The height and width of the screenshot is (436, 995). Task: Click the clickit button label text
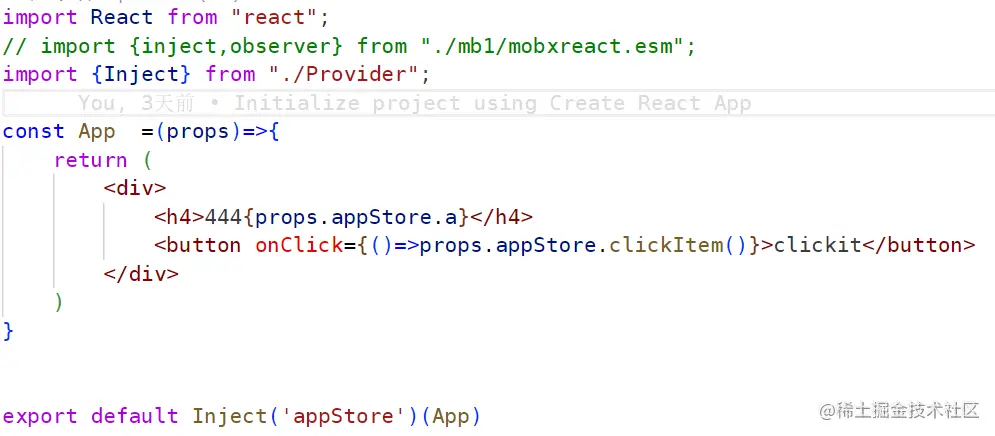pyautogui.click(x=817, y=246)
